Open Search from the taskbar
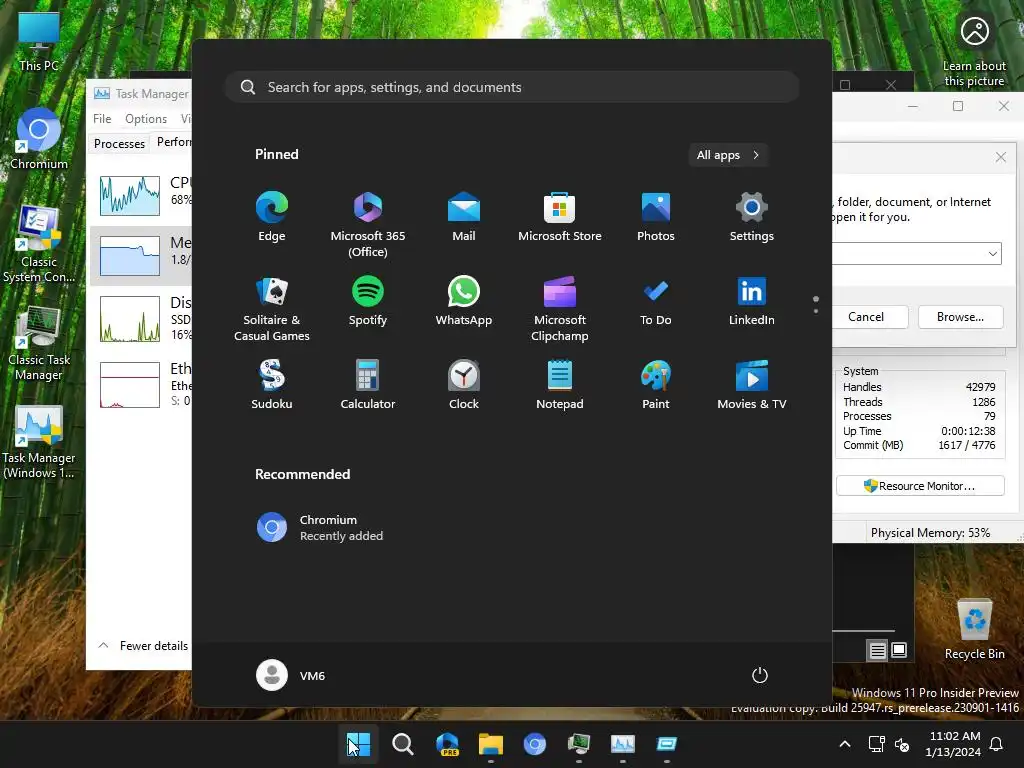Screen dimensions: 1024x768 tap(403, 744)
